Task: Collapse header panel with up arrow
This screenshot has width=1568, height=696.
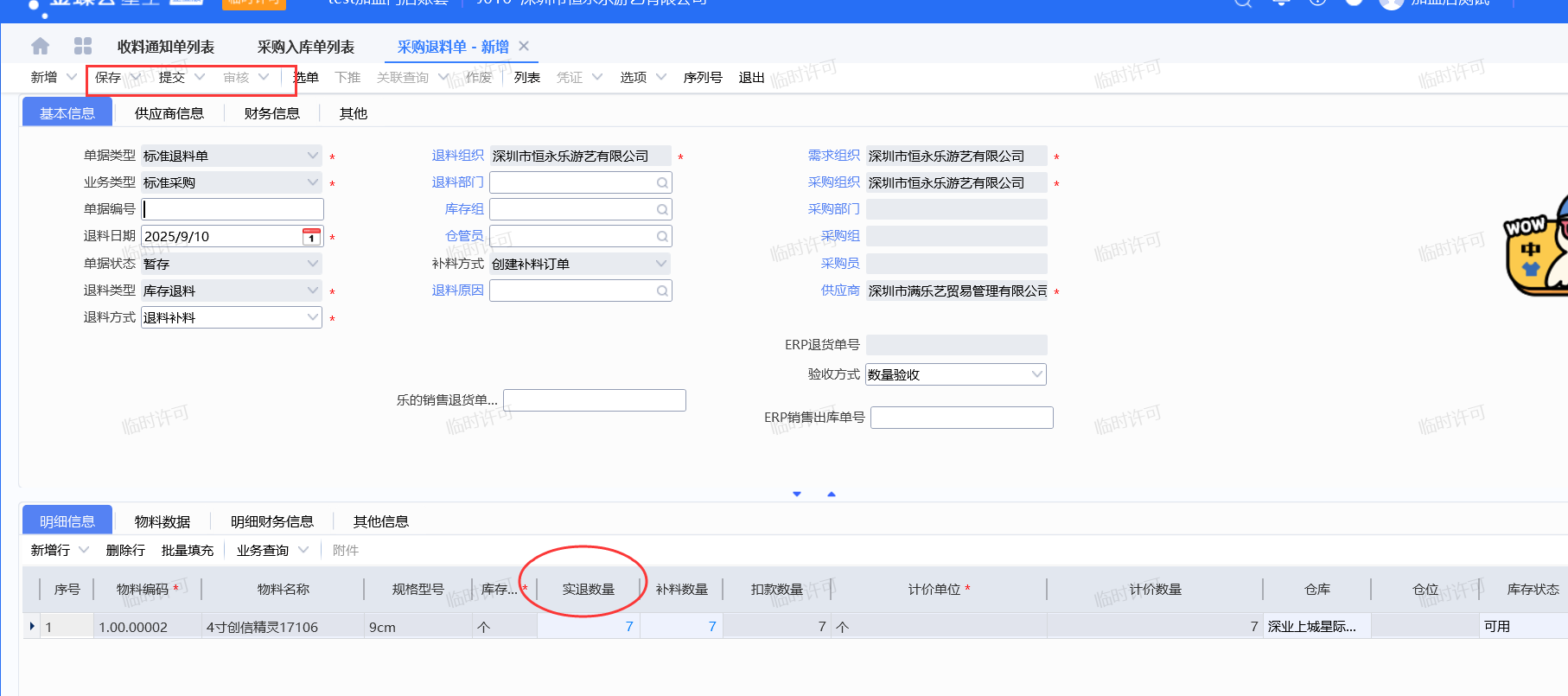Action: 832,495
